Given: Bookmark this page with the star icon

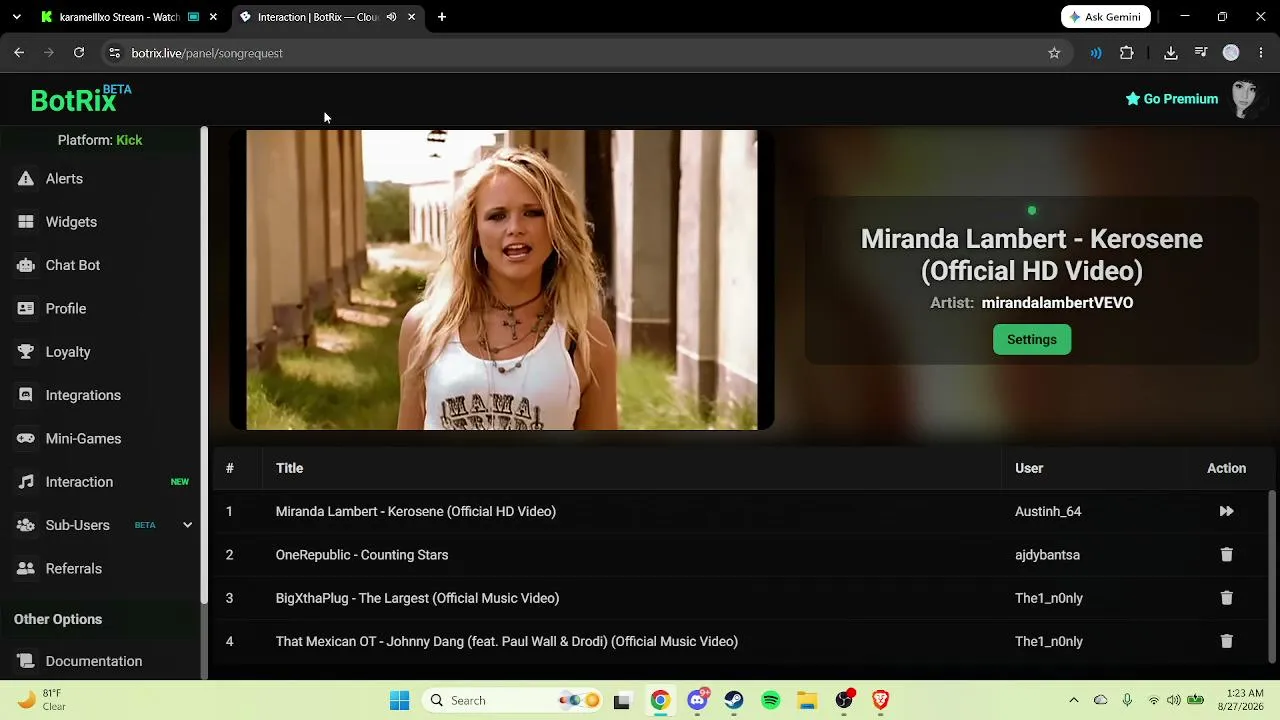Looking at the screenshot, I should pos(1054,53).
